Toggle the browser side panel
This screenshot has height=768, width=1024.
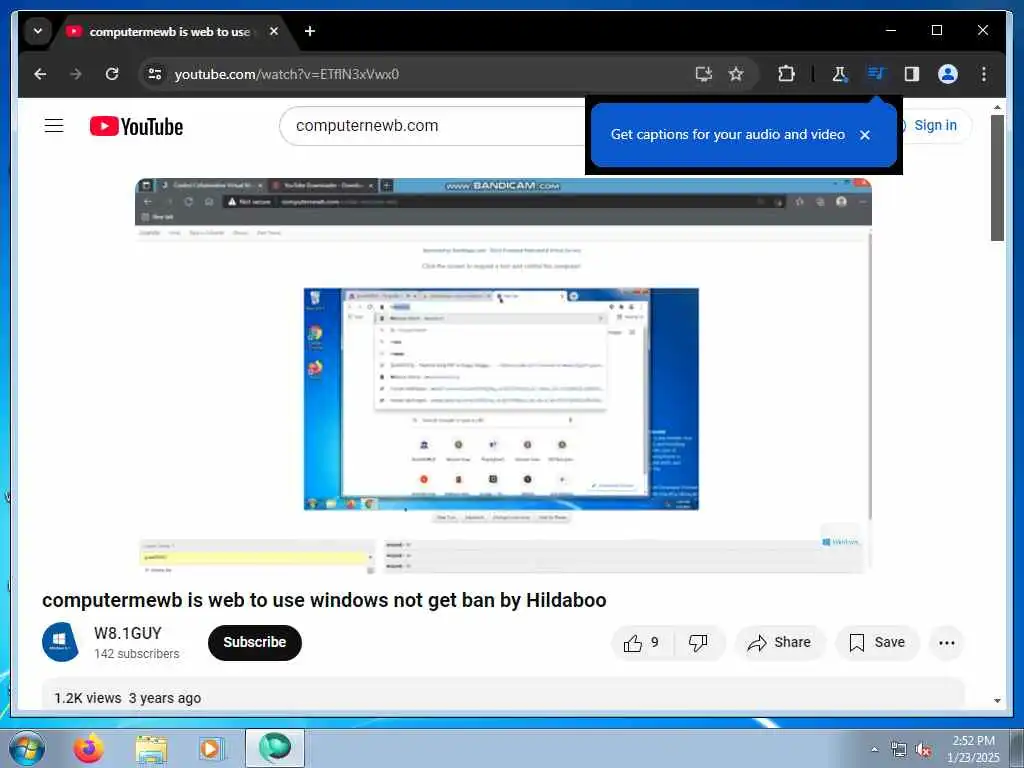[912, 74]
